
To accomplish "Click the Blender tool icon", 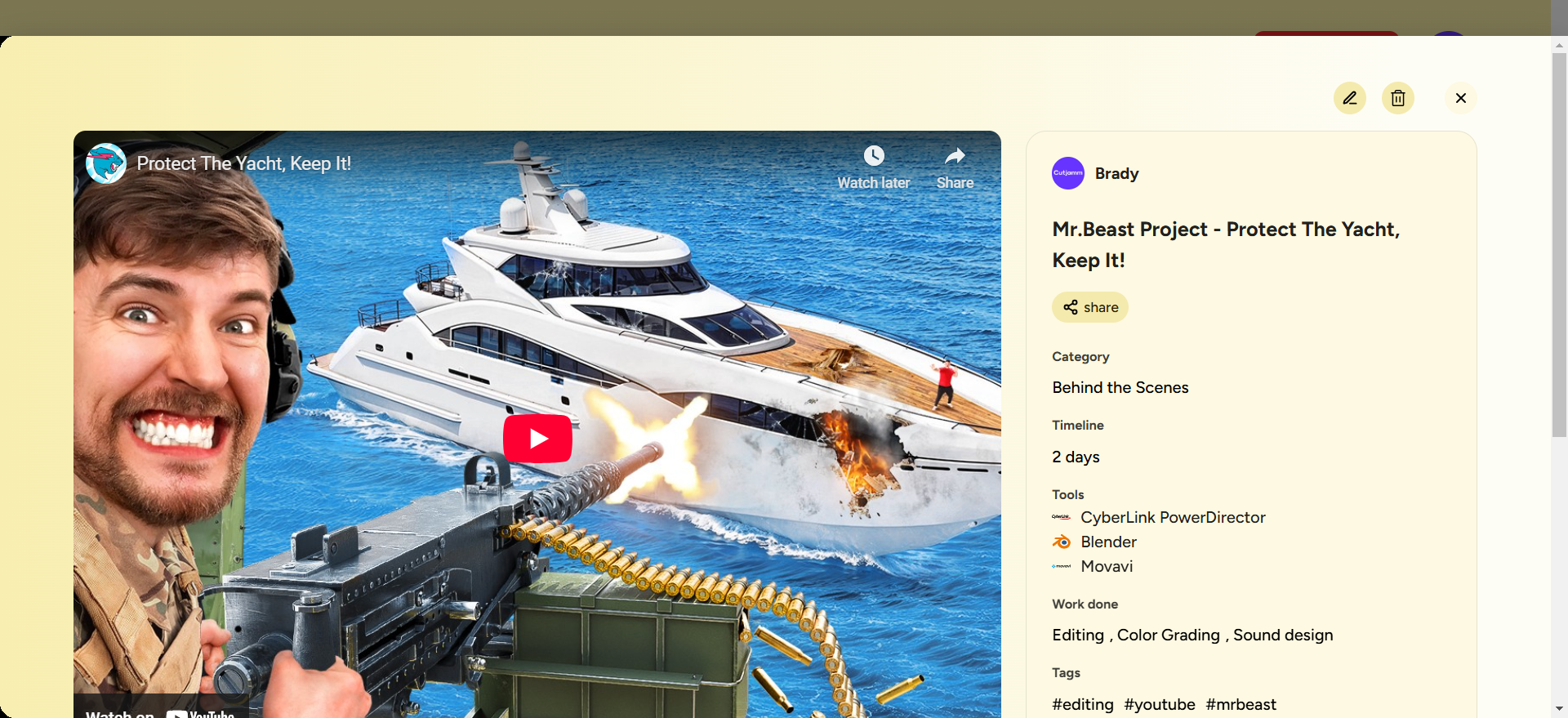I will pos(1062,542).
